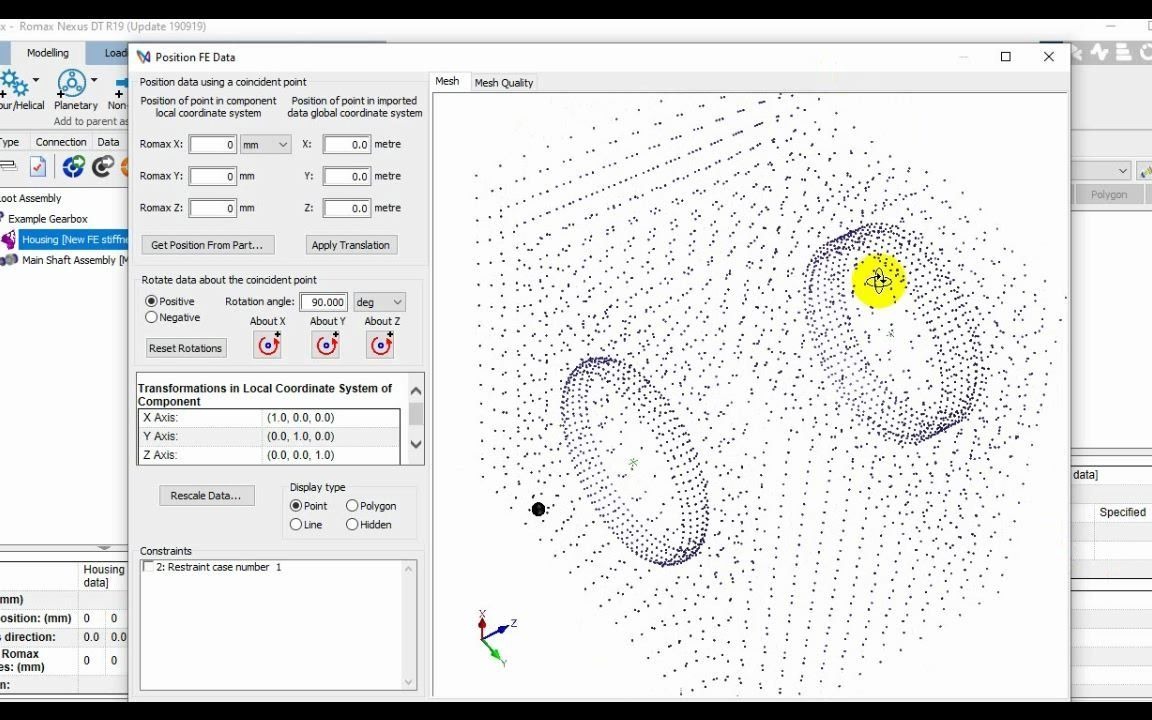Screen dimensions: 1152x720
Task: Click the Polygon button in background window
Action: tap(1109, 195)
